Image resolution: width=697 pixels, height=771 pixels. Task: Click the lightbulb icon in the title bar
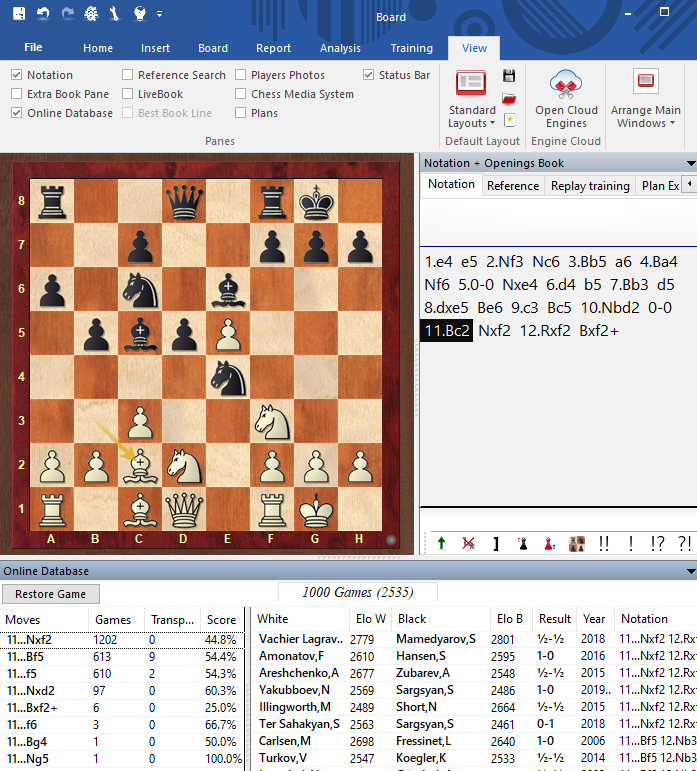click(140, 14)
